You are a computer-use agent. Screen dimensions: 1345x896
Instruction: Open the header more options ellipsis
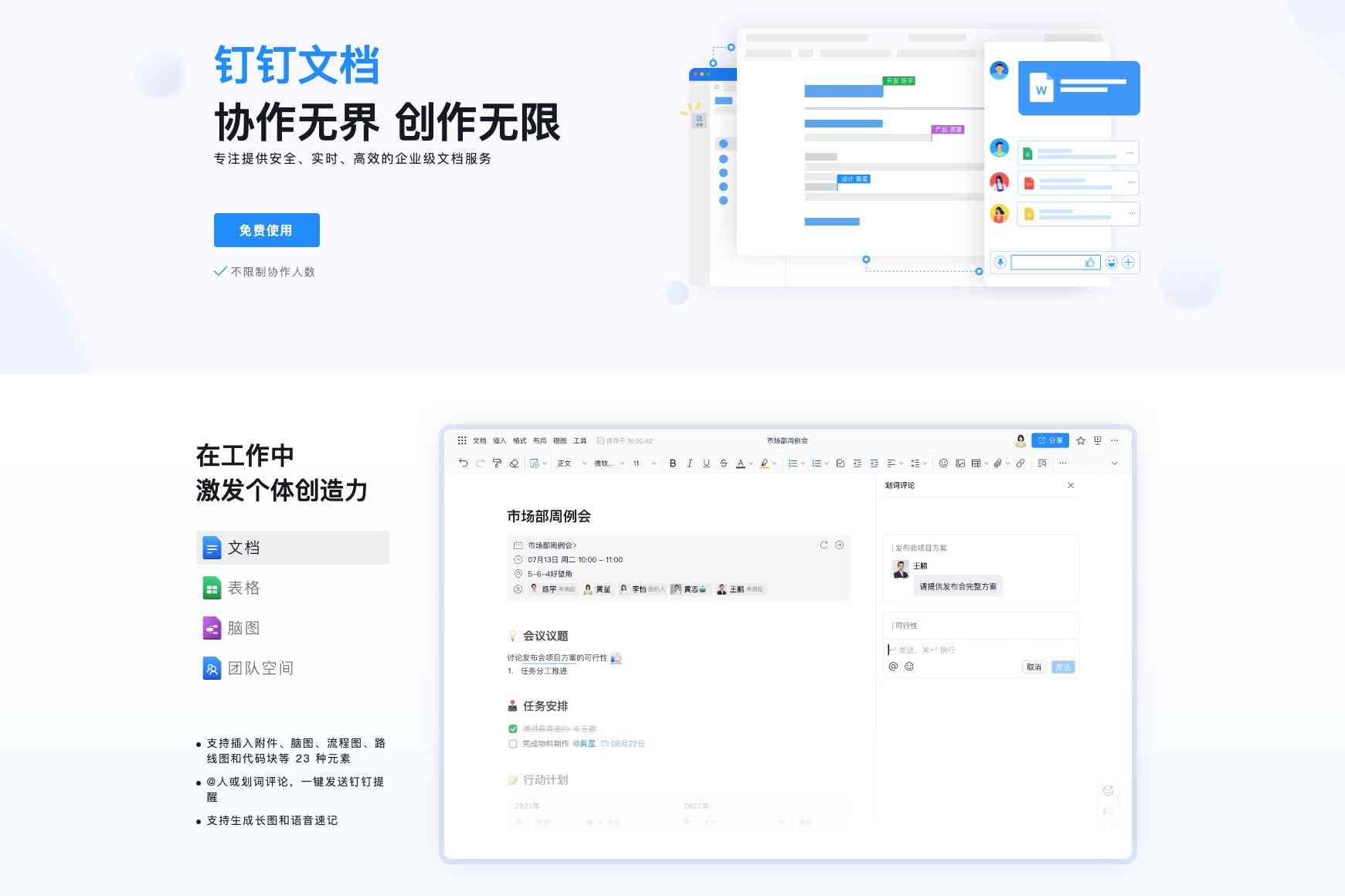click(1115, 440)
